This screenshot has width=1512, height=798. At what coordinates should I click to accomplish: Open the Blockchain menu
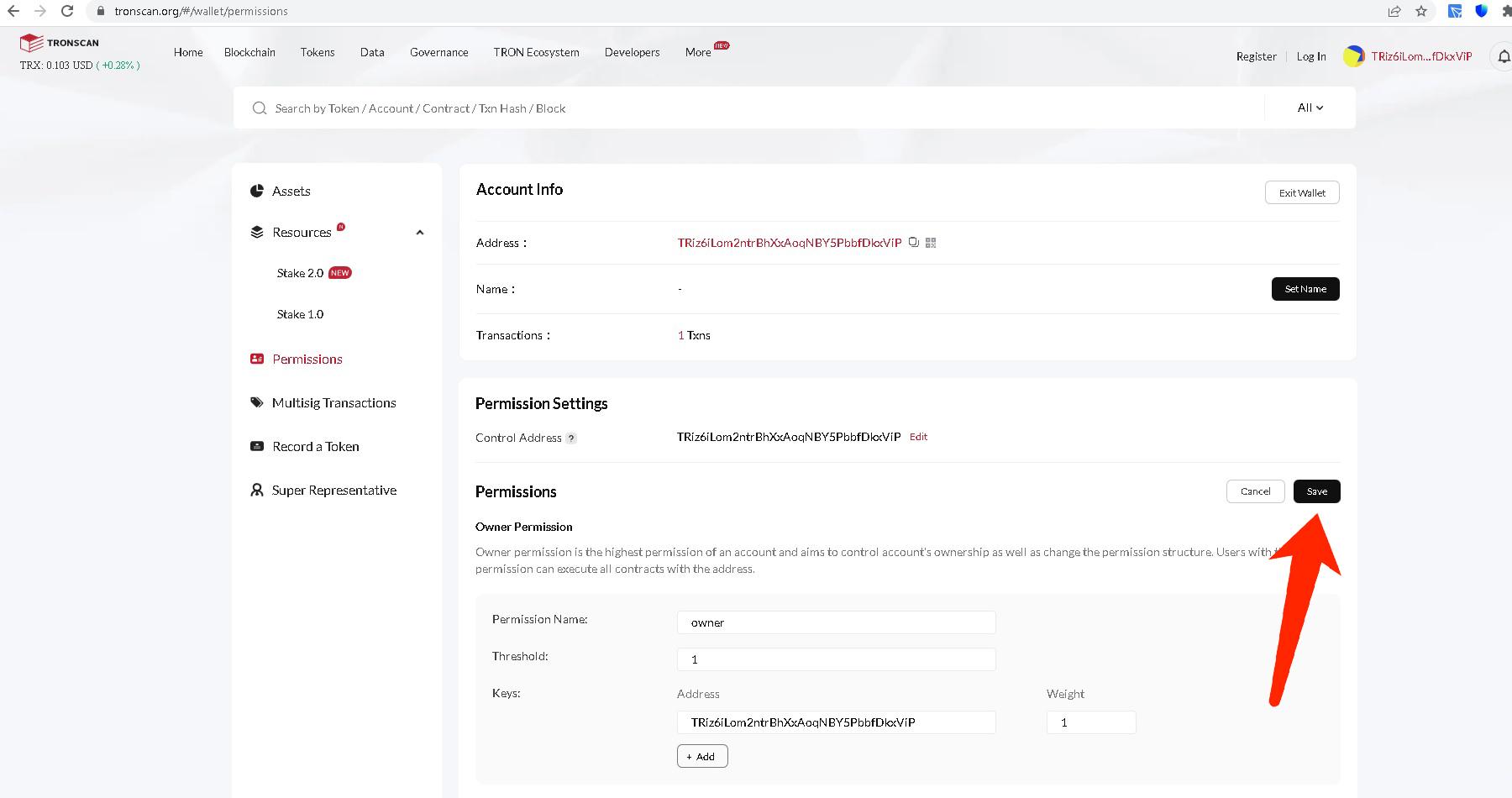(x=249, y=52)
